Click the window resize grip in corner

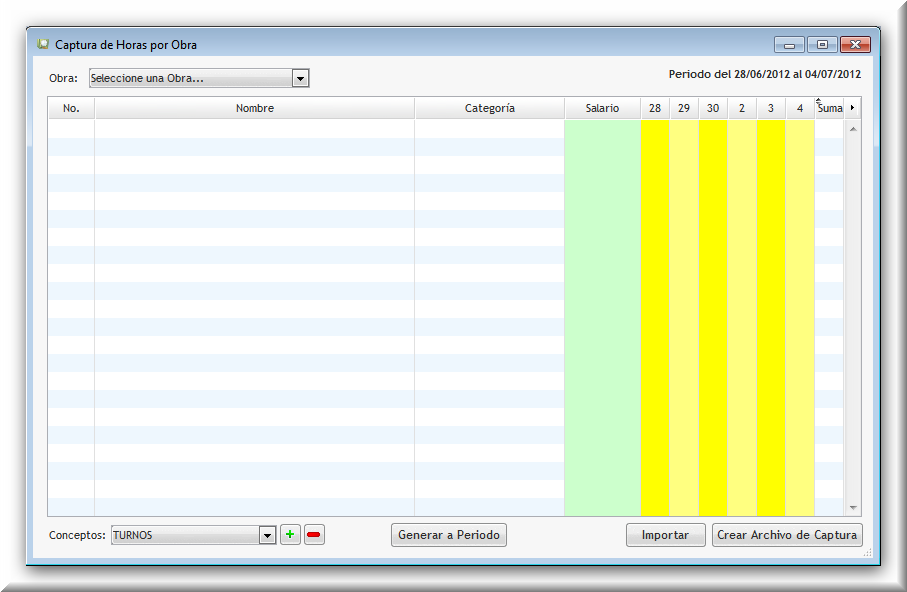click(867, 553)
